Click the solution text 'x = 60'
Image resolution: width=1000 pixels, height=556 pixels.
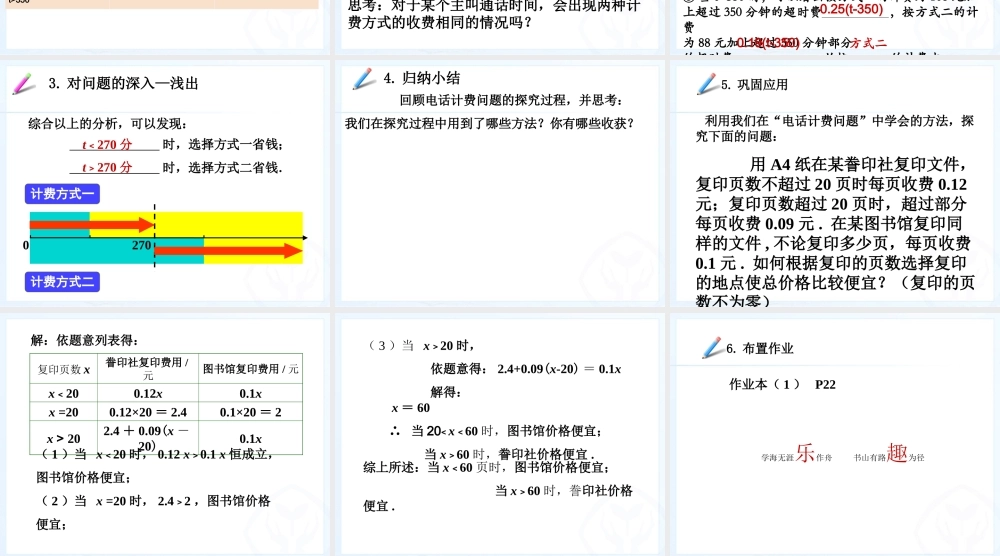click(x=411, y=407)
